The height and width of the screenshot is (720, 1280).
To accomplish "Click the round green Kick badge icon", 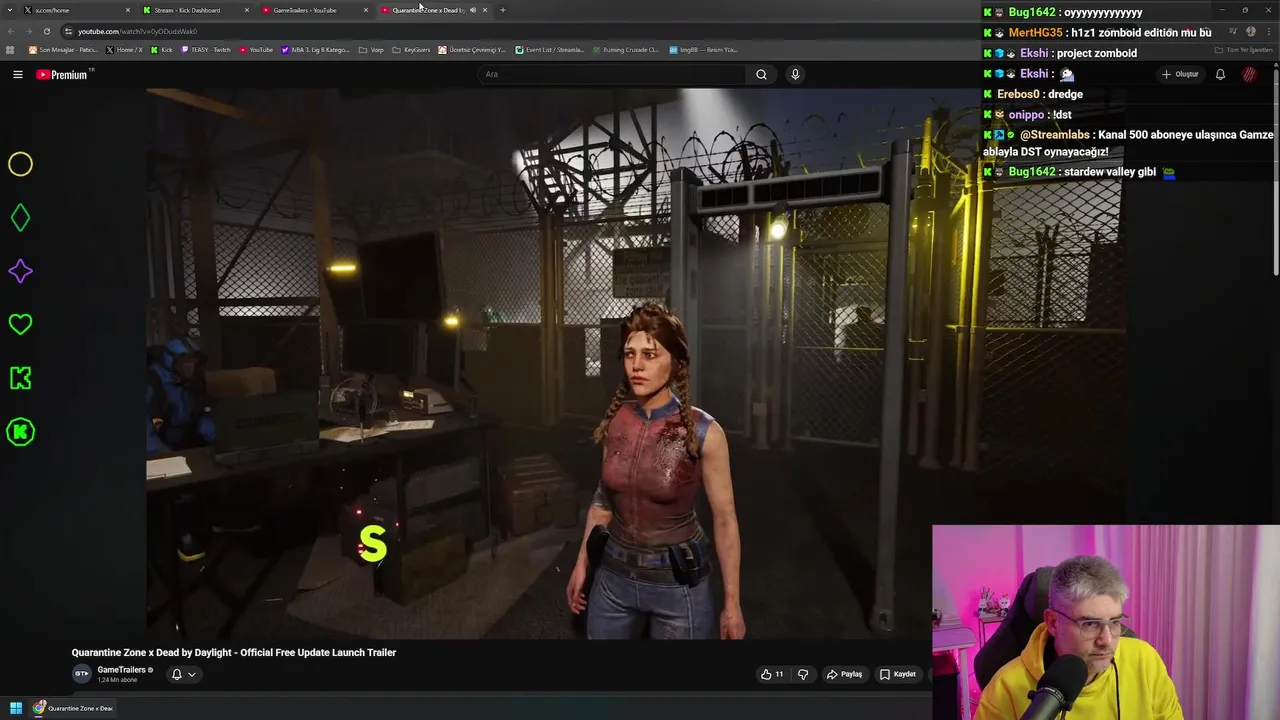I will coord(20,432).
